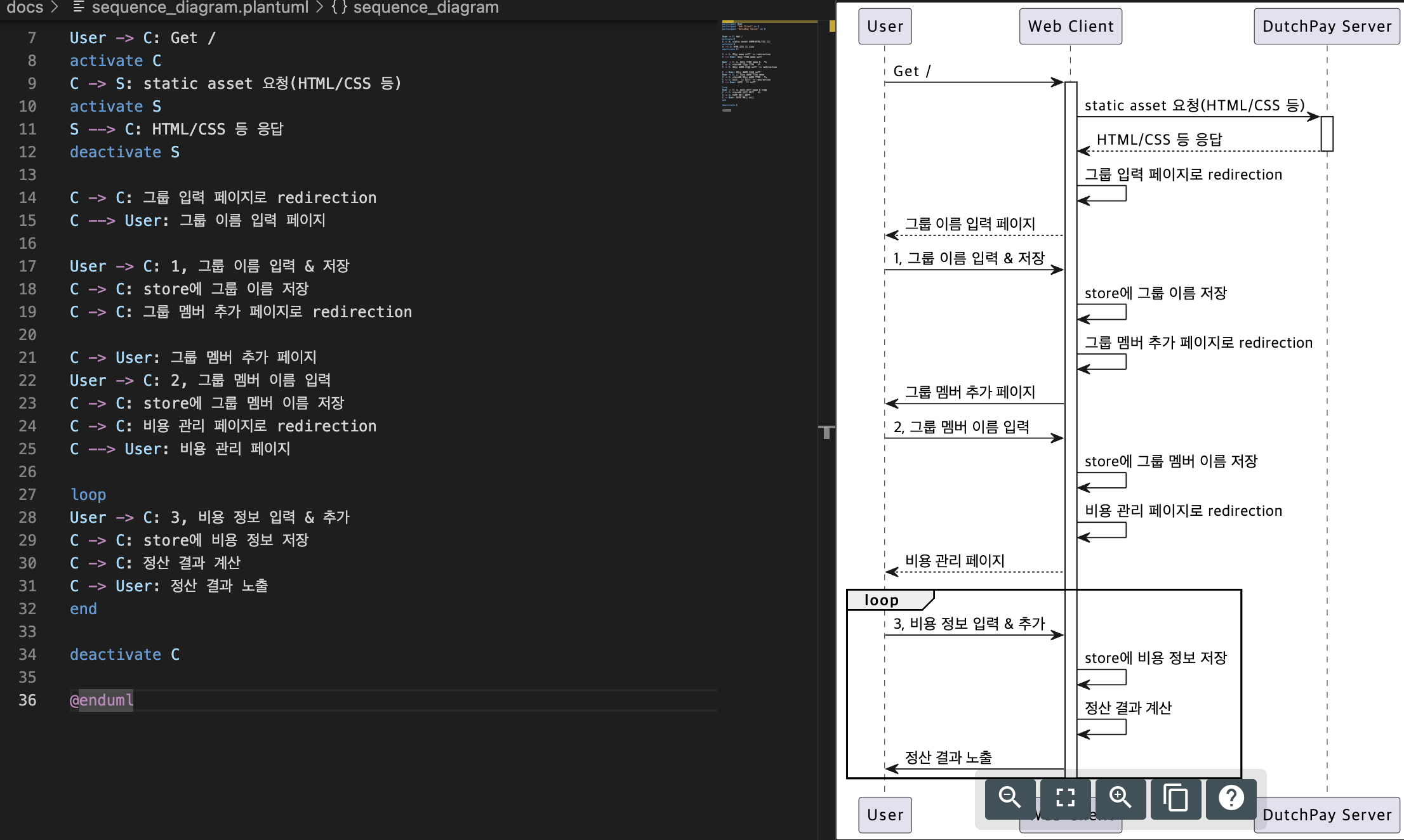Click 'Get /' message label in diagram
The width and height of the screenshot is (1404, 840).
912,71
